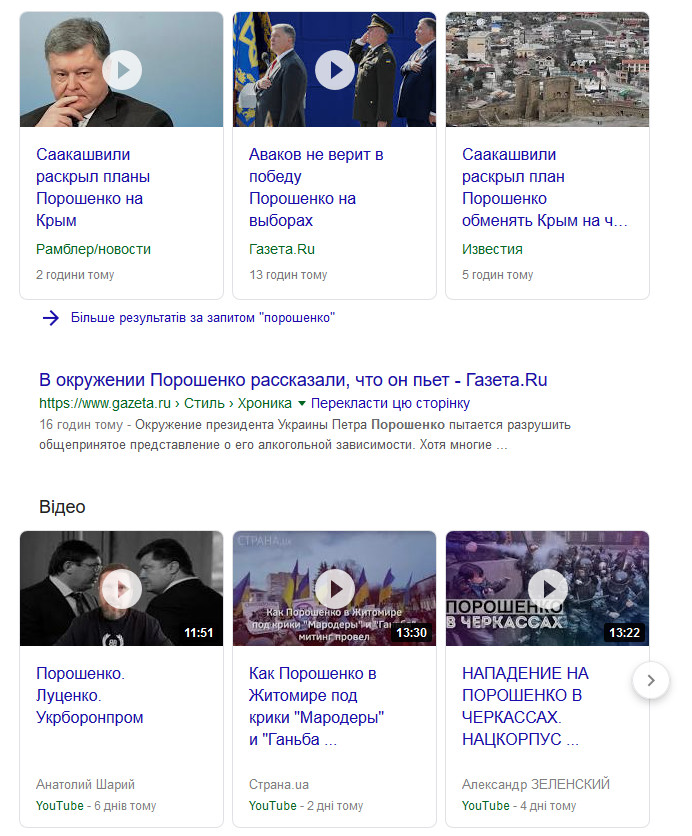Open headline Аваков не верит в победу Порошенко
Viewport: 692px width, 836px height.
tap(316, 187)
